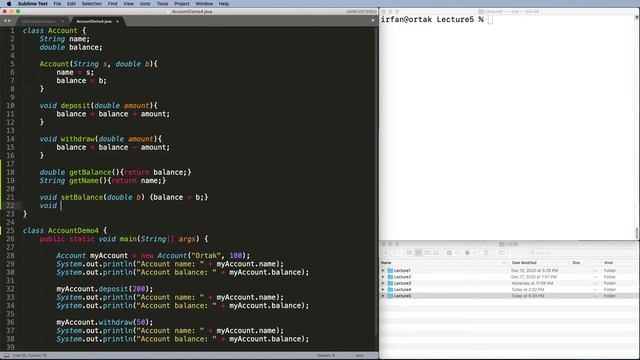The height and width of the screenshot is (360, 640).
Task: Open Finder group-by options dropdown
Action: point(451,253)
